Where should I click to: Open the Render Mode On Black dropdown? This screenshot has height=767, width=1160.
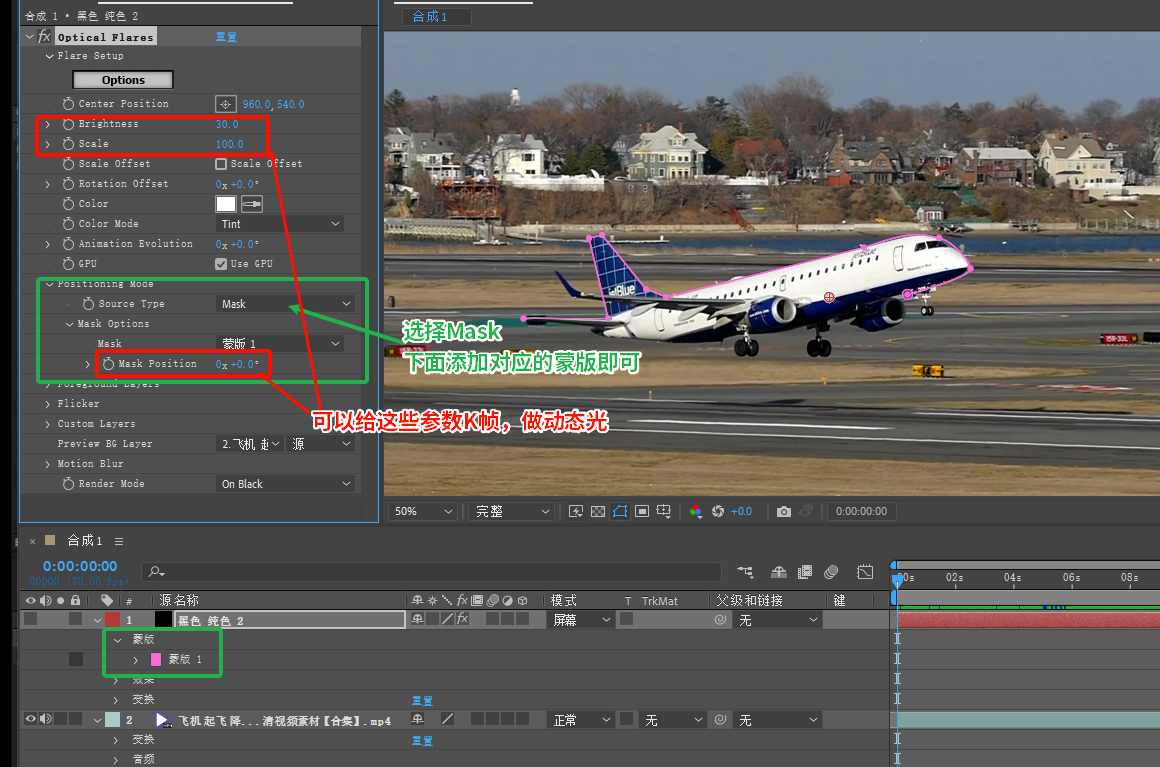point(286,484)
